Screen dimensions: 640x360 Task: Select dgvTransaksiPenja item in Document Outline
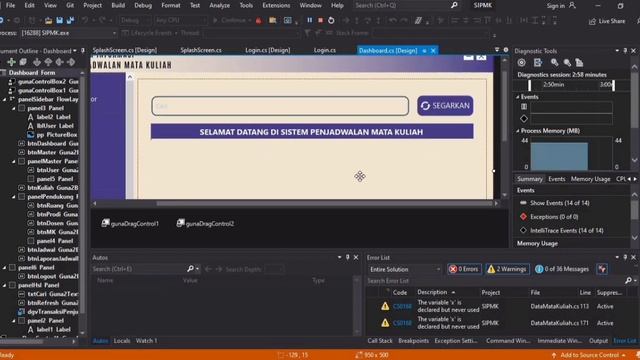point(48,311)
